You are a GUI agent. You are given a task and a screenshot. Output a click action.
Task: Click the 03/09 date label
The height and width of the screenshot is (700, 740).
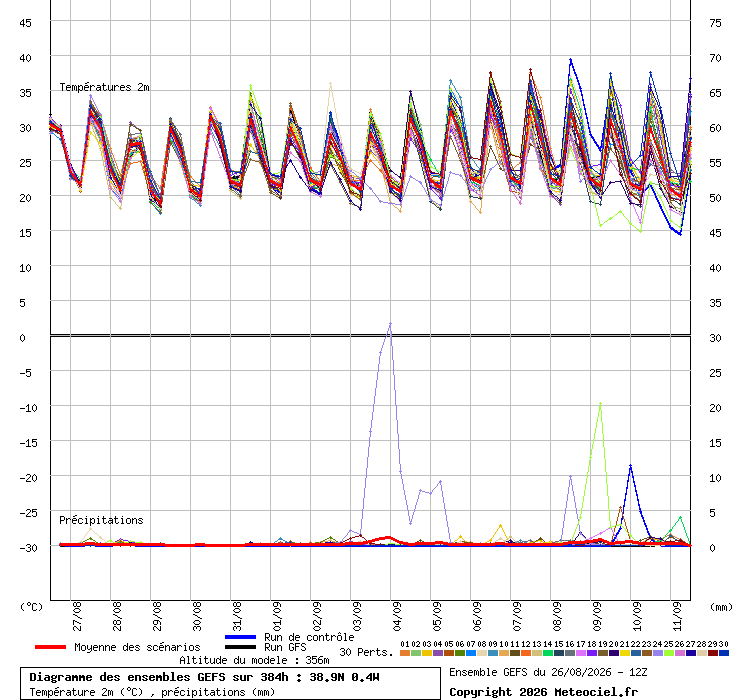357,616
